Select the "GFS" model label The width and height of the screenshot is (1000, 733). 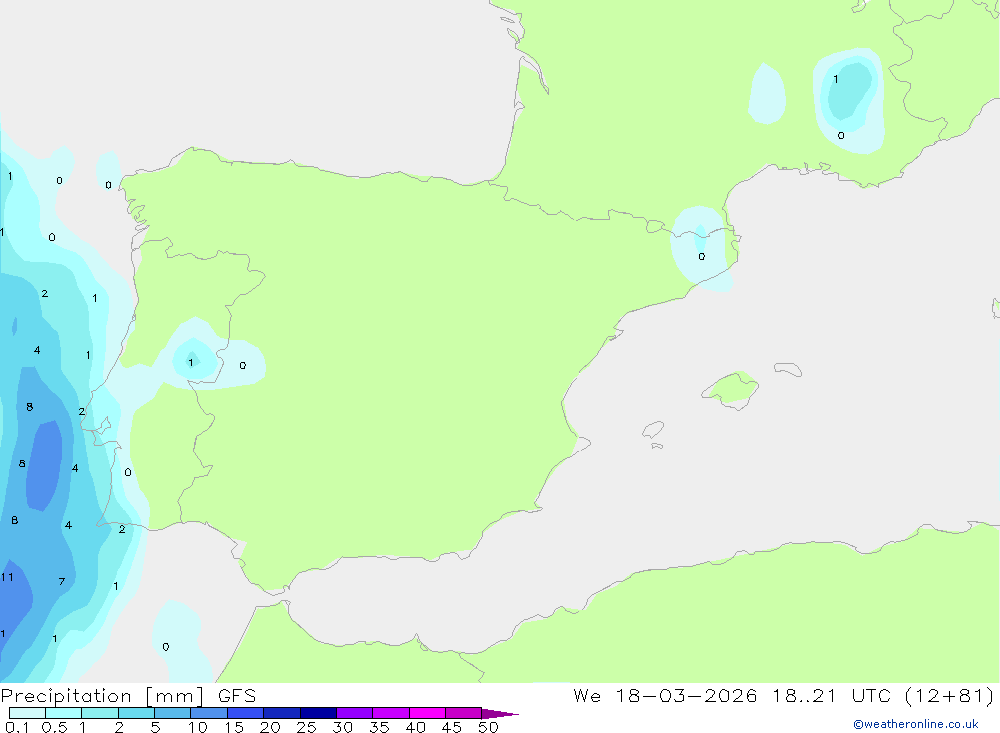tap(237, 696)
